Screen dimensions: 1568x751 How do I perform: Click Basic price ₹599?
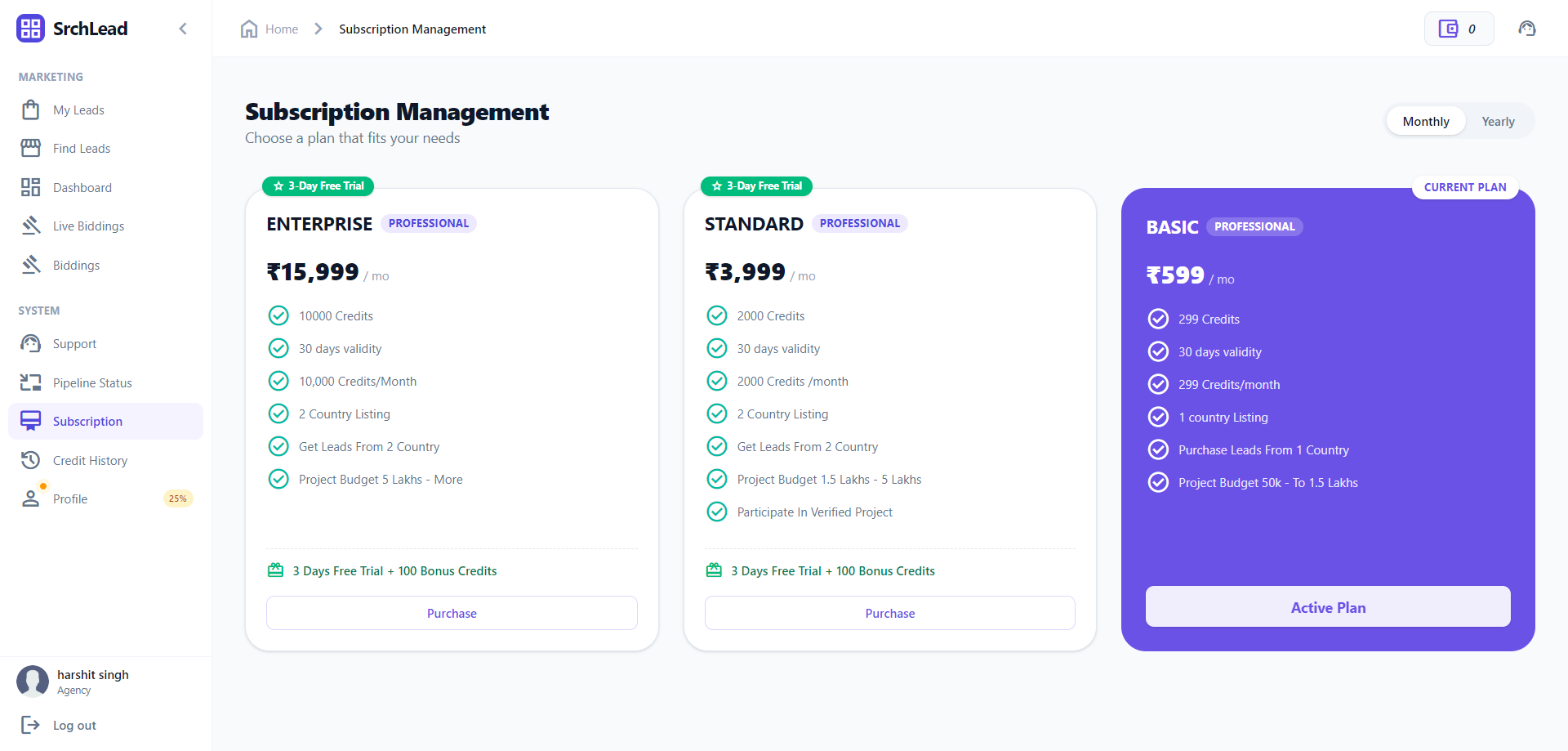(1175, 275)
